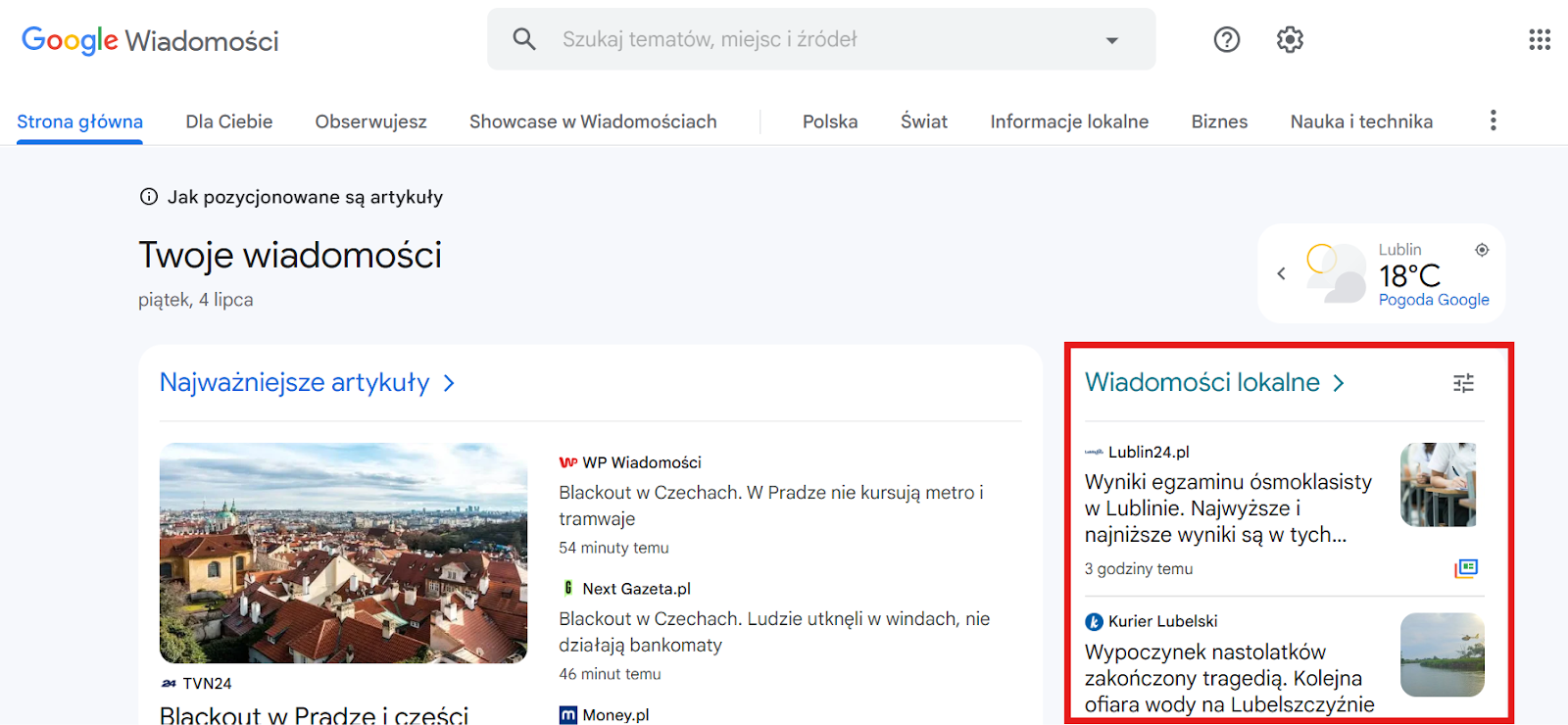1568x725 pixels.
Task: Open the three-dot more sections menu
Action: pos(1493,121)
